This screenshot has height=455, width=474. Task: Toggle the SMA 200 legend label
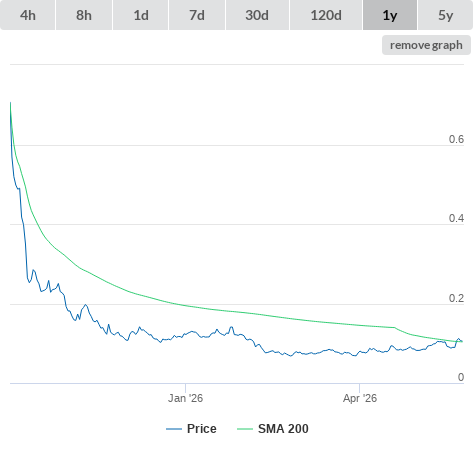click(x=283, y=429)
